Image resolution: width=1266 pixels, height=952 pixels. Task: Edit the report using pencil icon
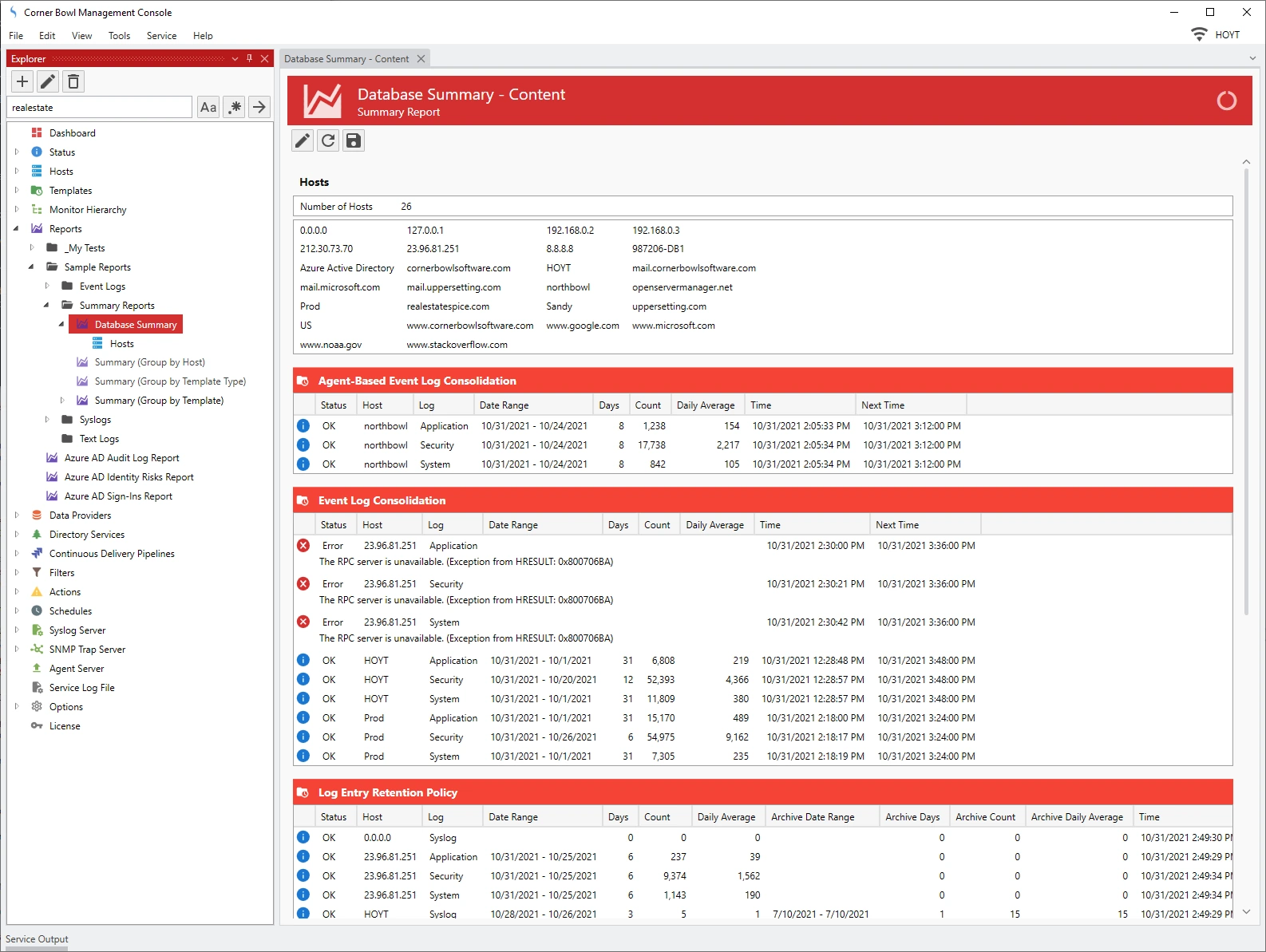point(303,141)
